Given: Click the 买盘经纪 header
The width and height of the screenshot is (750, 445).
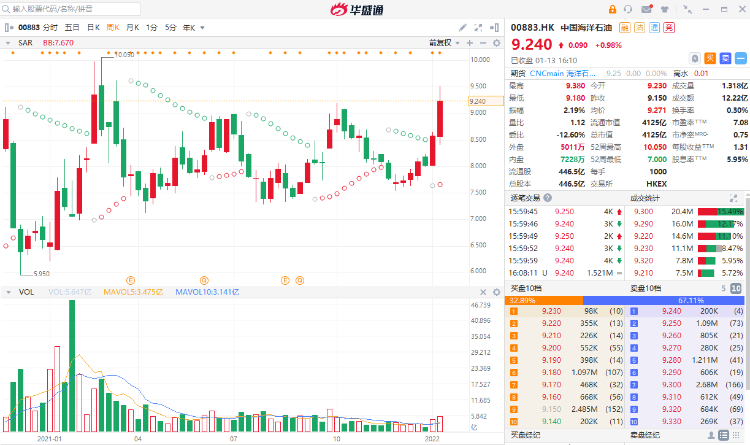Looking at the screenshot, I should pyautogui.click(x=525, y=435).
